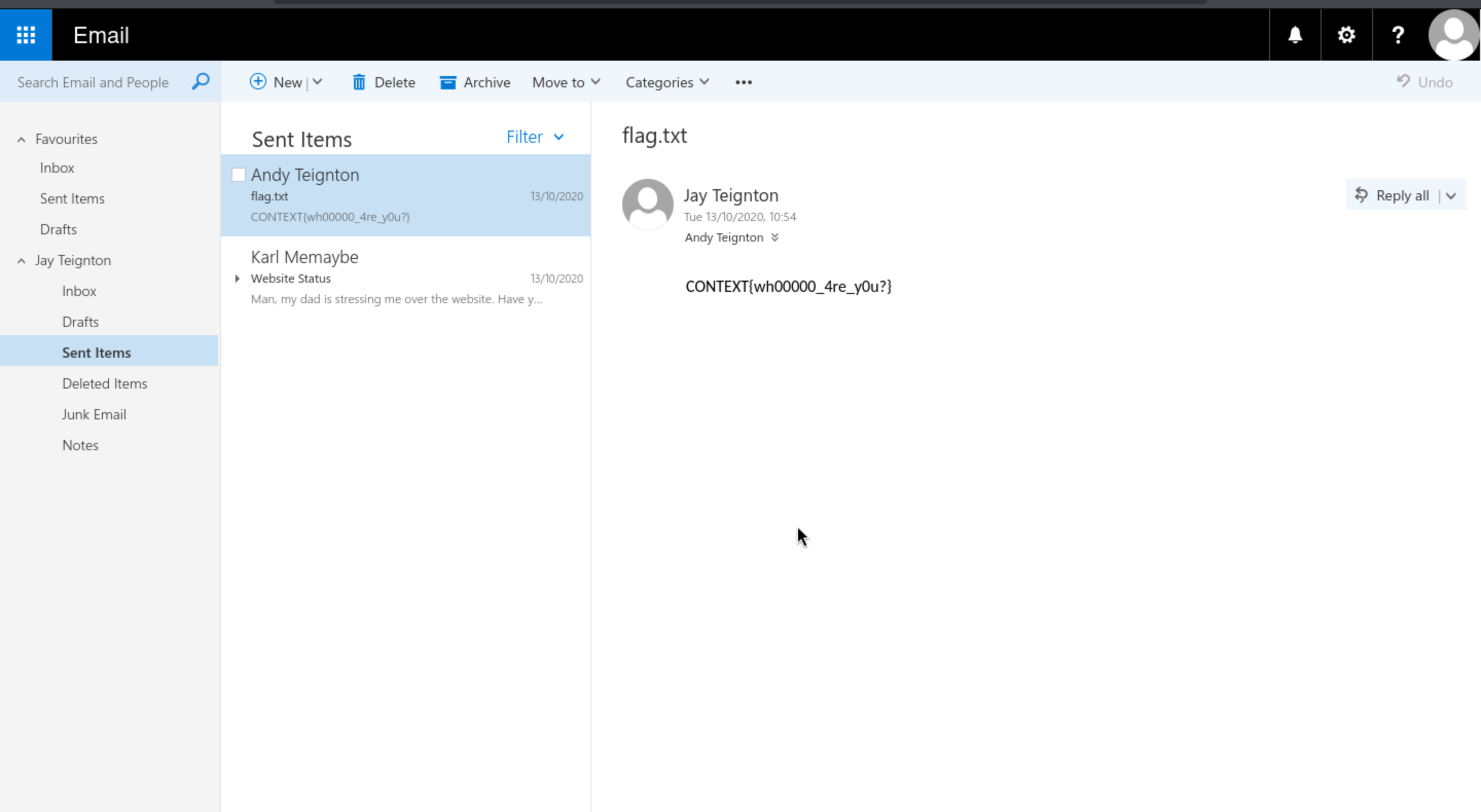Click Jay Teignton's sender avatar

tap(647, 204)
